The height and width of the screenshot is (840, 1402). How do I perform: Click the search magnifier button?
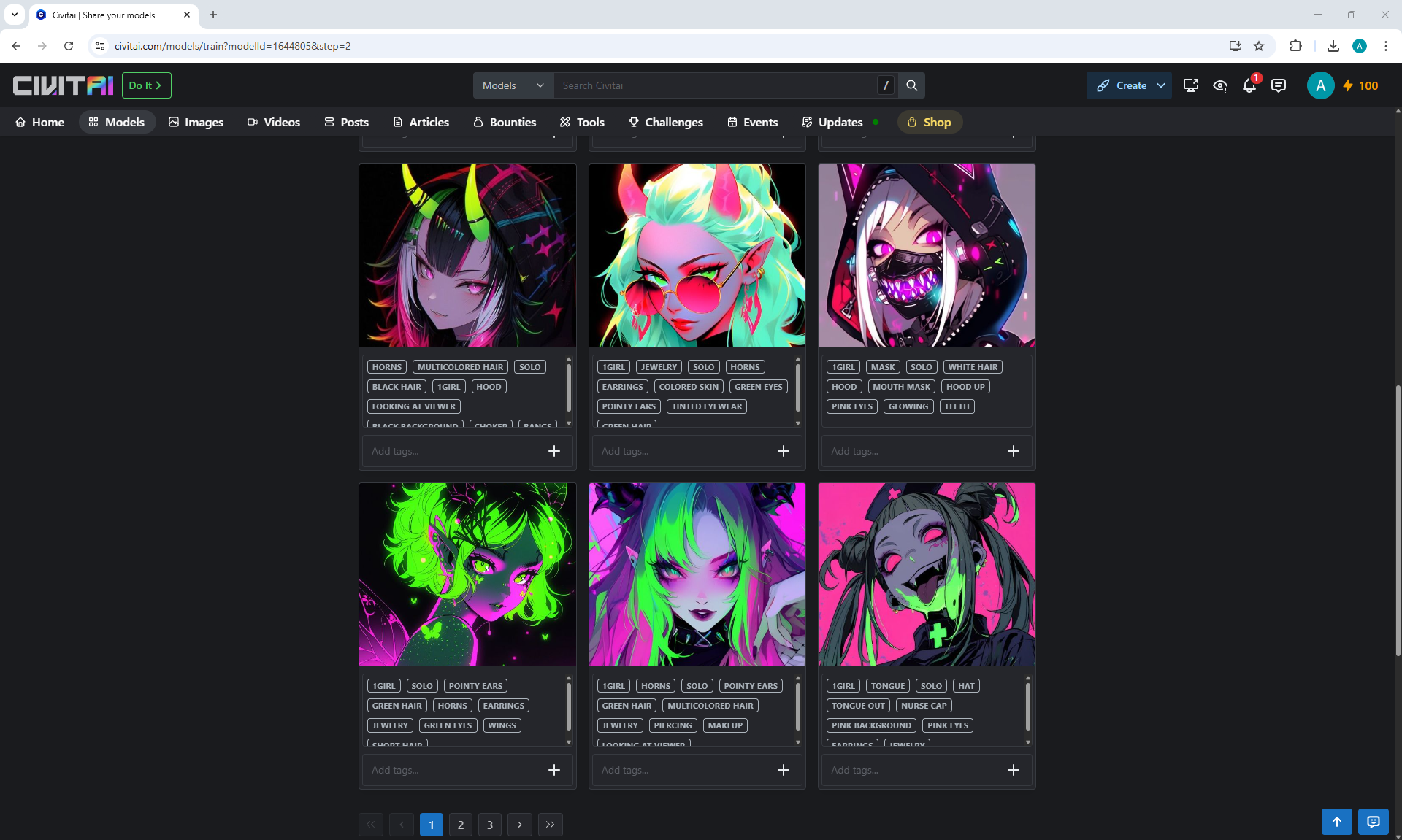[x=911, y=85]
